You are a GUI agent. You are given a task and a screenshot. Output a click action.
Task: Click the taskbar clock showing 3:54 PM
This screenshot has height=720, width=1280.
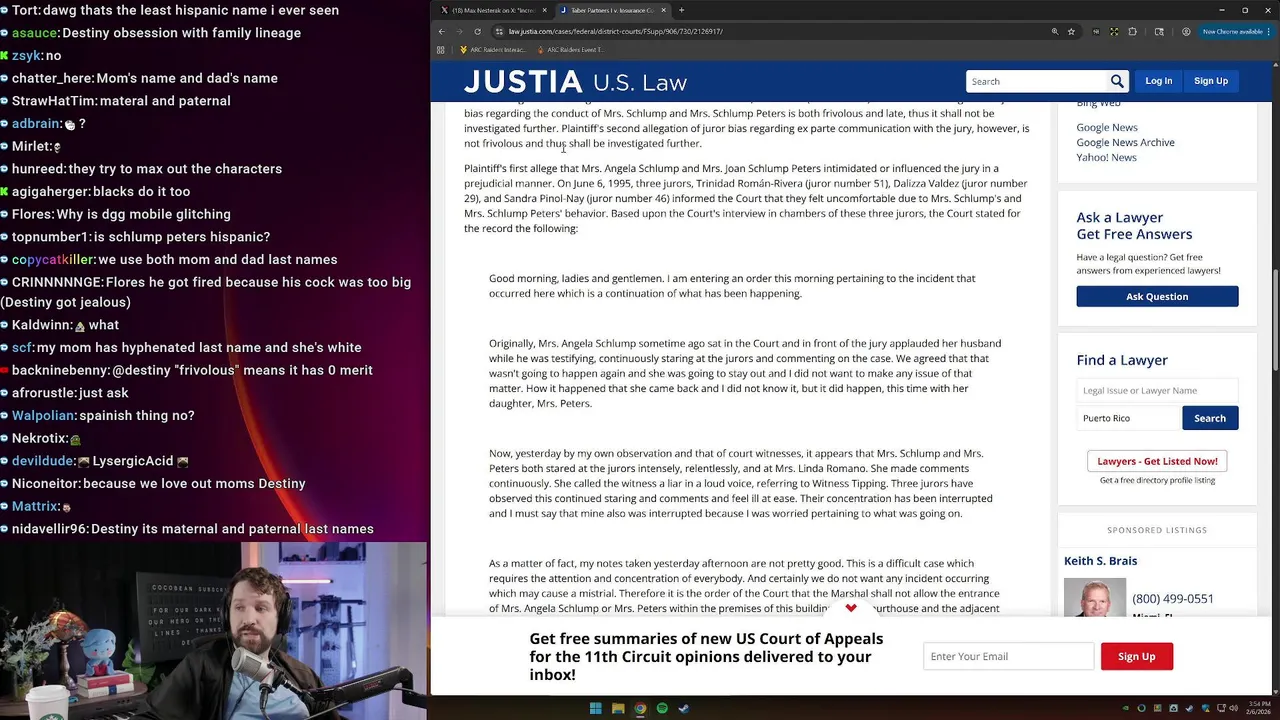(x=1260, y=708)
